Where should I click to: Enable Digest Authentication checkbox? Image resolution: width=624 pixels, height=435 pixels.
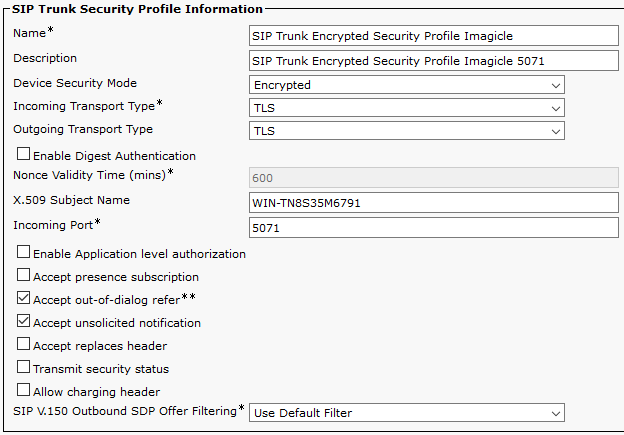(24, 155)
